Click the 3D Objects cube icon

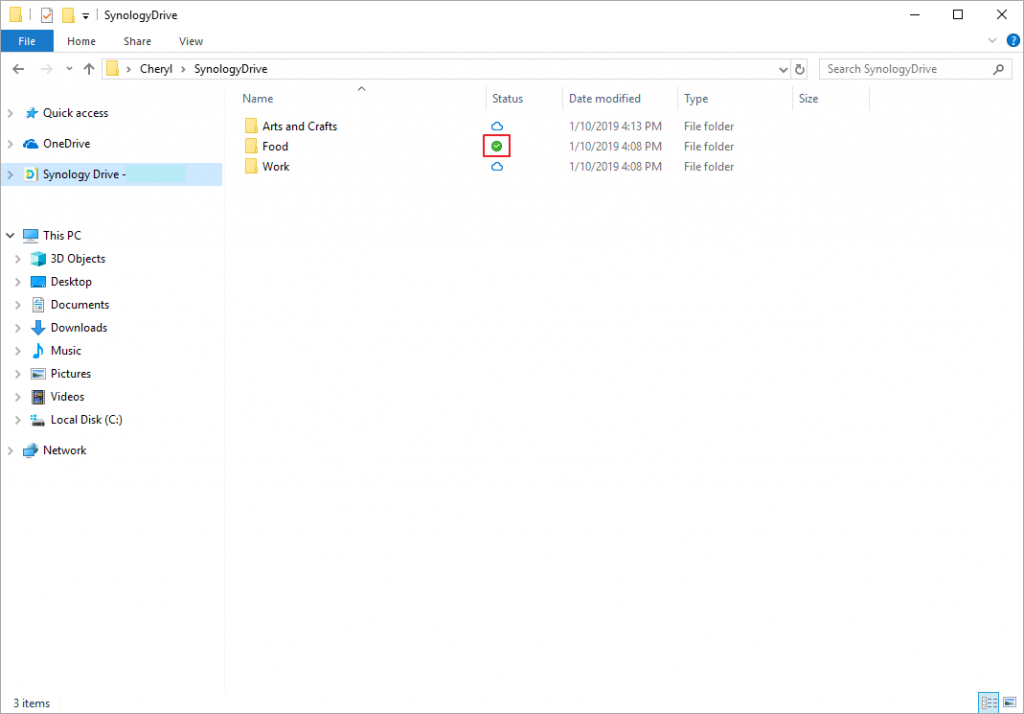39,259
